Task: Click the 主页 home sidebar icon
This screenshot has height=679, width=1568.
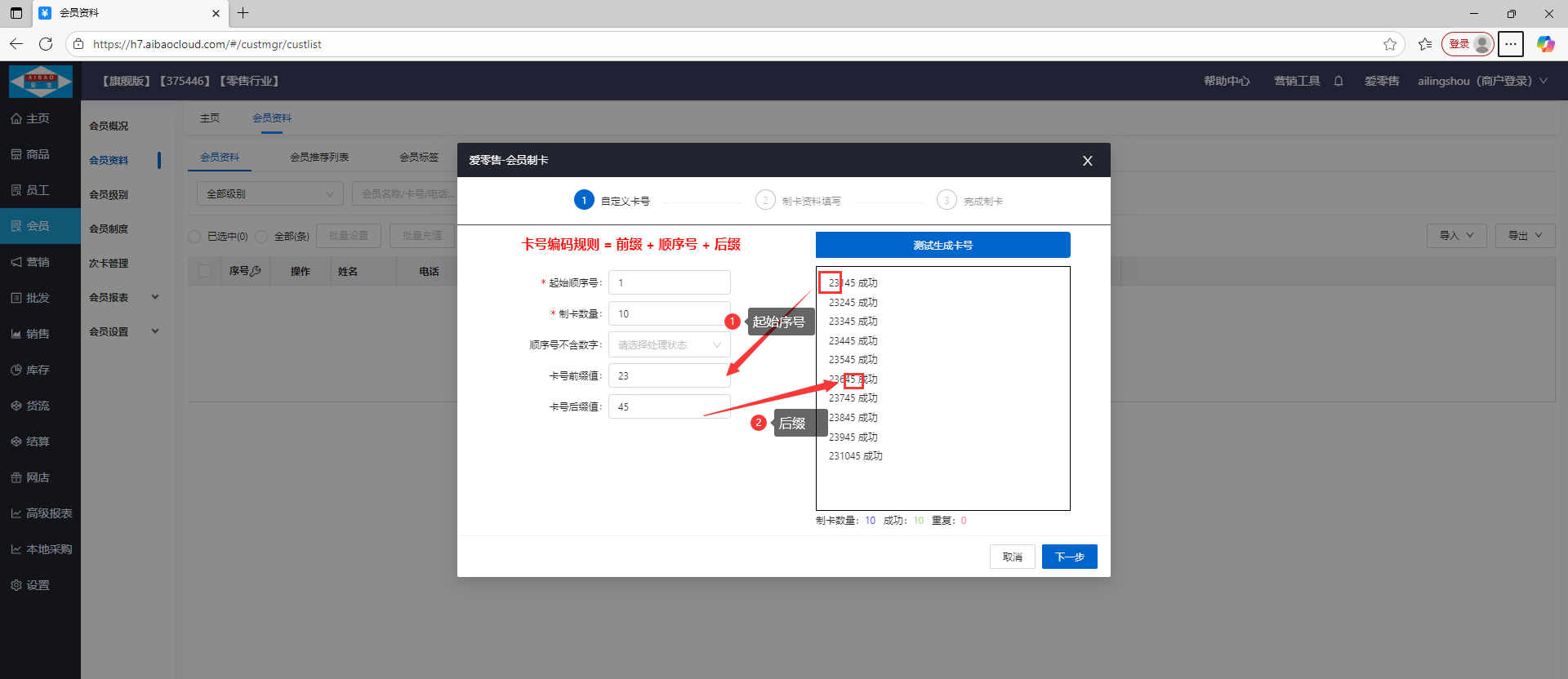Action: pyautogui.click(x=16, y=118)
